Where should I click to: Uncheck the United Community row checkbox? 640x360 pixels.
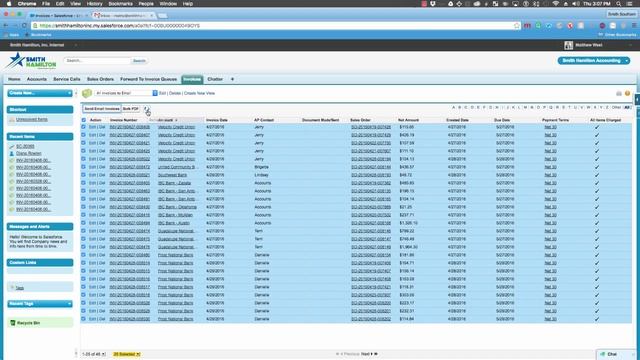pos(84,167)
